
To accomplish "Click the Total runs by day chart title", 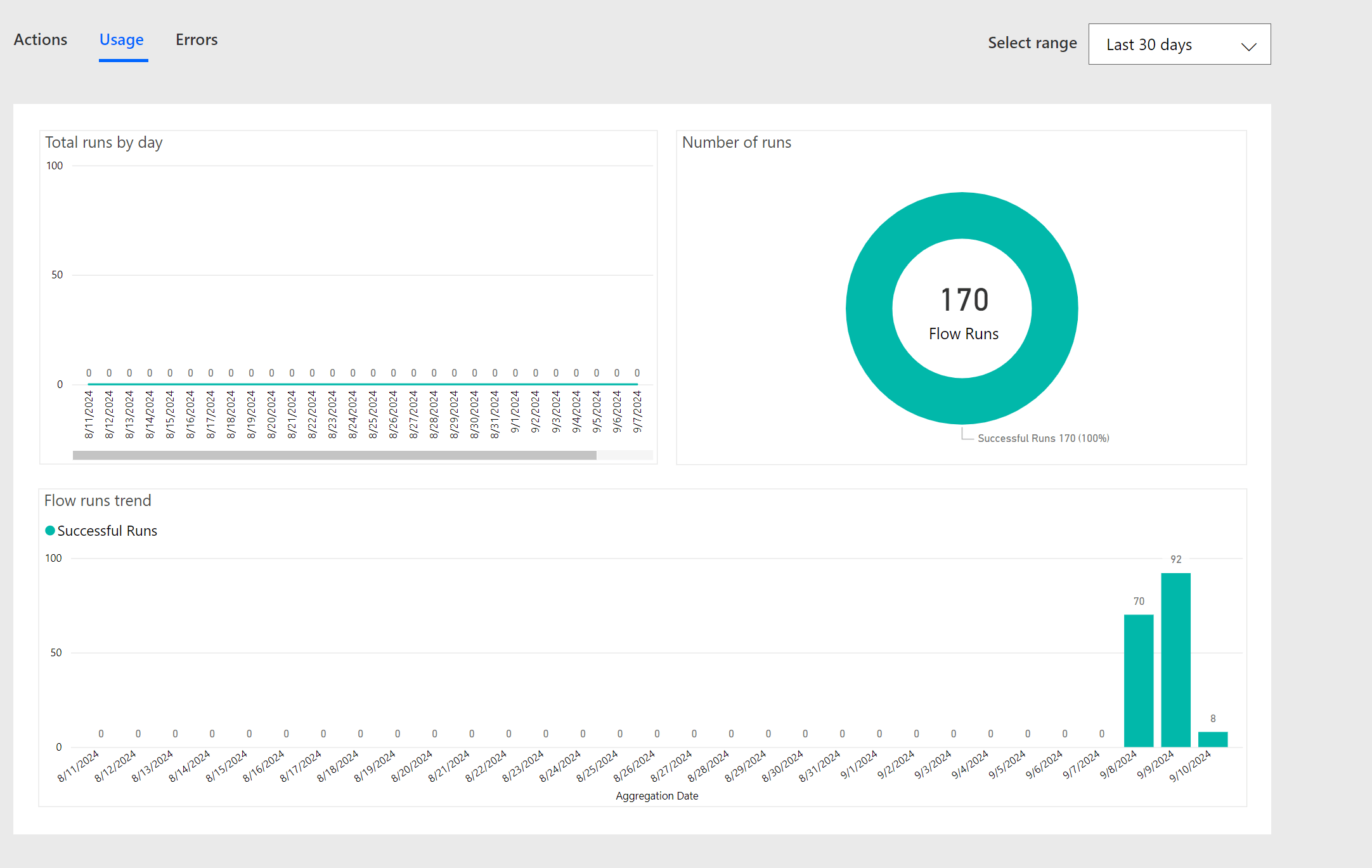I will (x=104, y=143).
